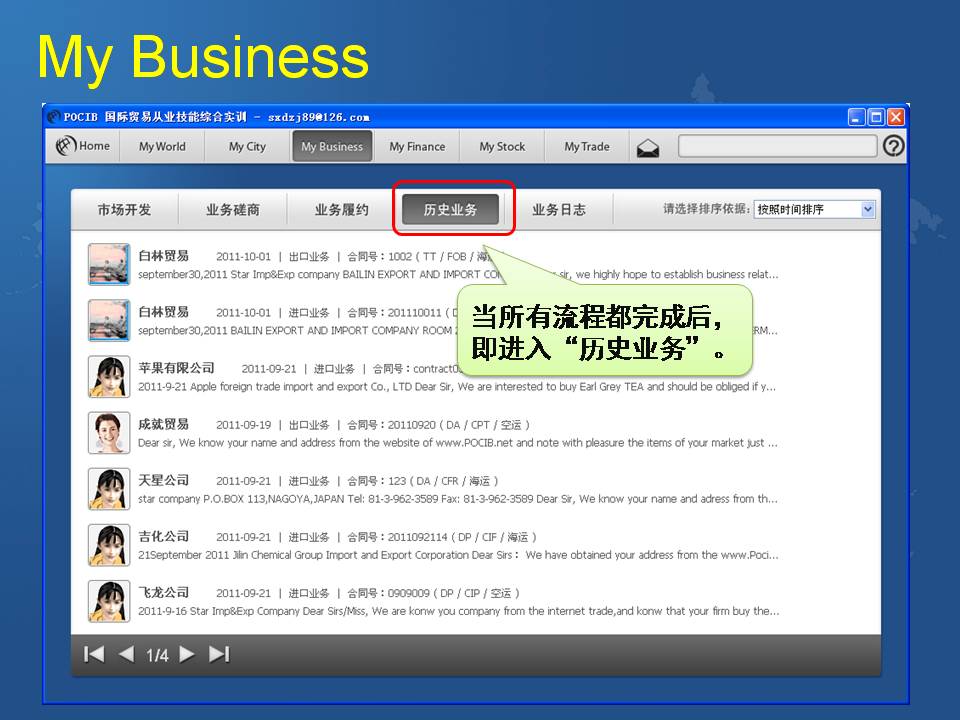Switch to the 业务磋商 tab

pos(233,210)
